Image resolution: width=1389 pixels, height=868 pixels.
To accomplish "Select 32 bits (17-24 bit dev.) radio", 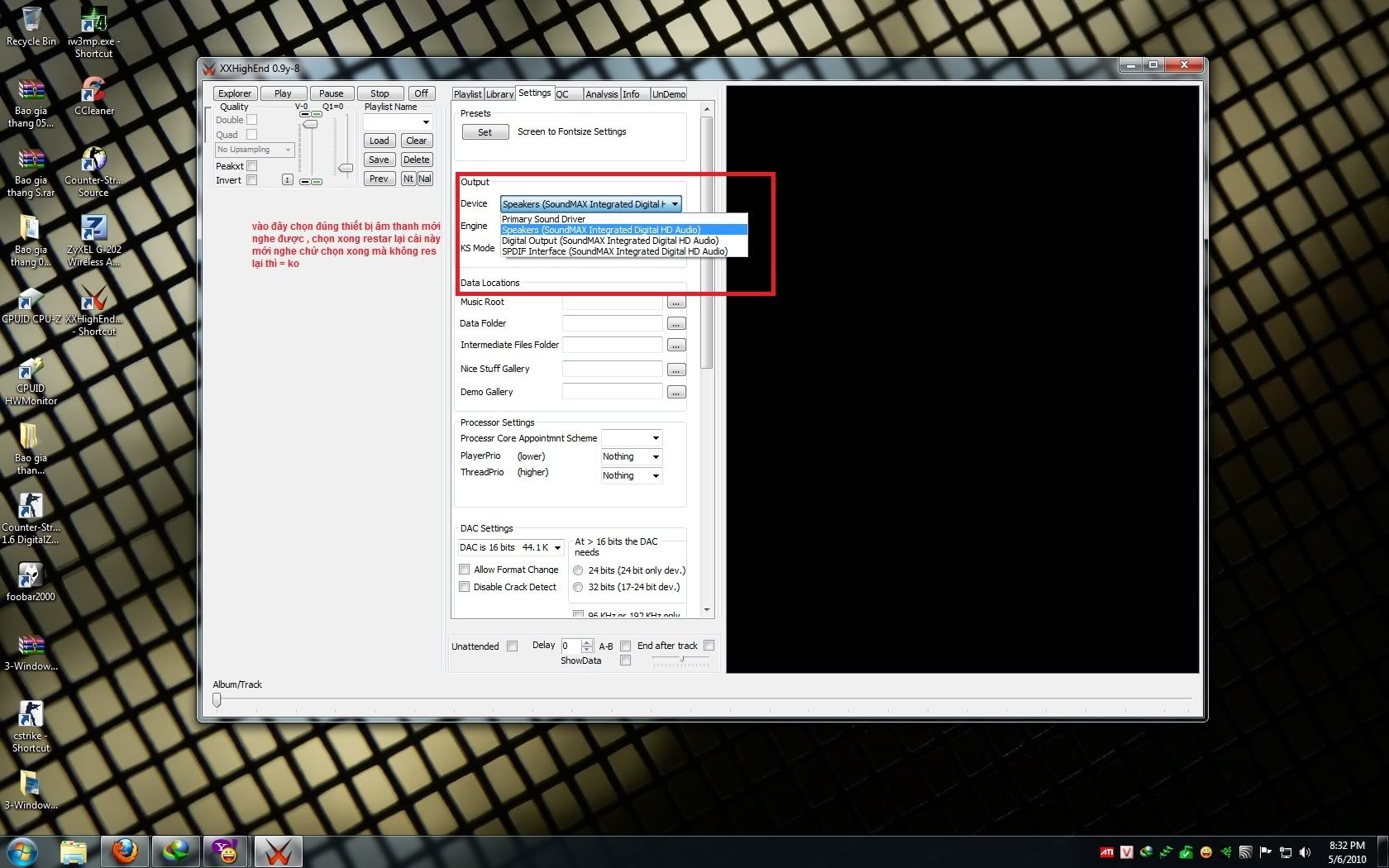I will coord(578,587).
